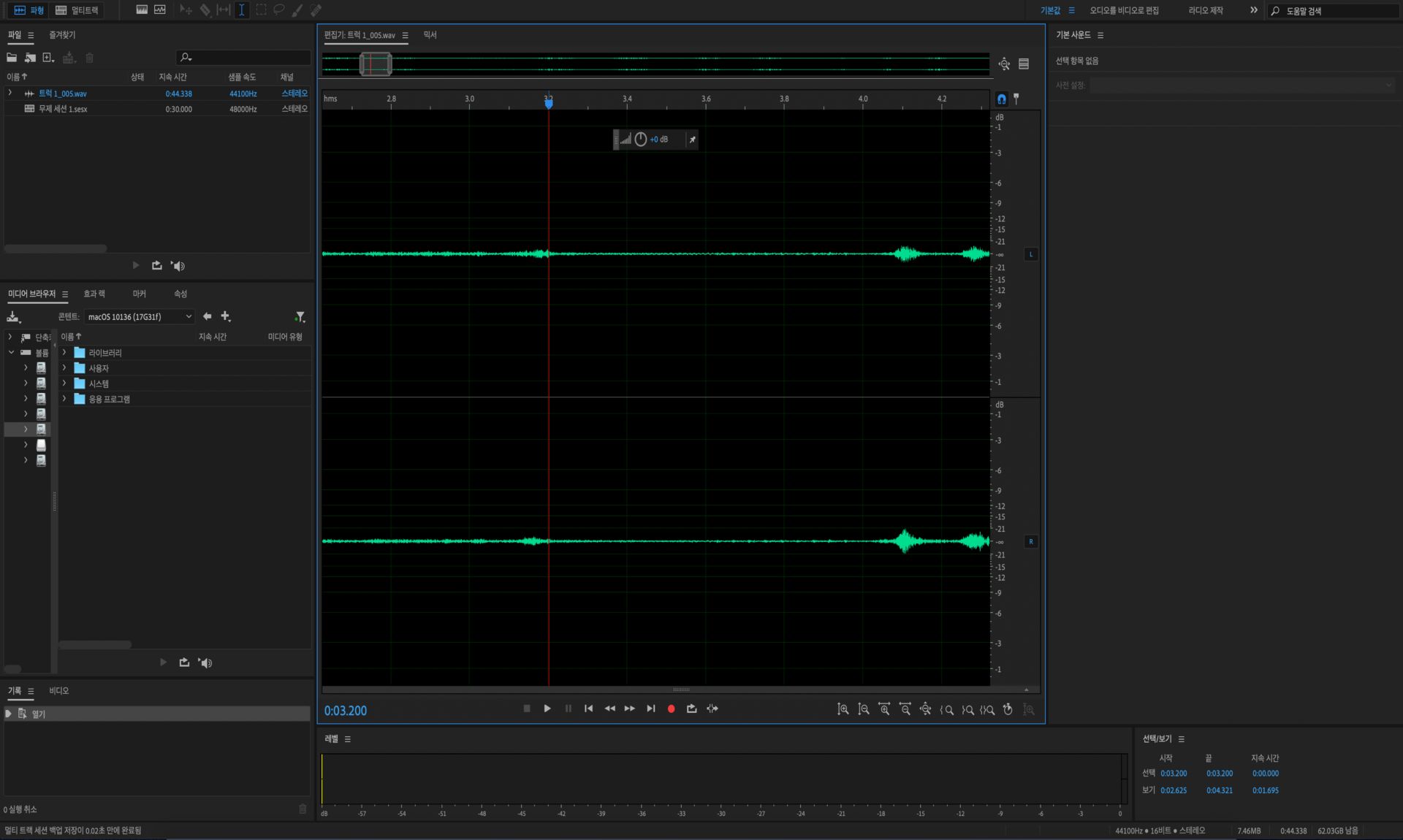
Task: Select the 라디오 제작 workspace
Action: [1205, 10]
